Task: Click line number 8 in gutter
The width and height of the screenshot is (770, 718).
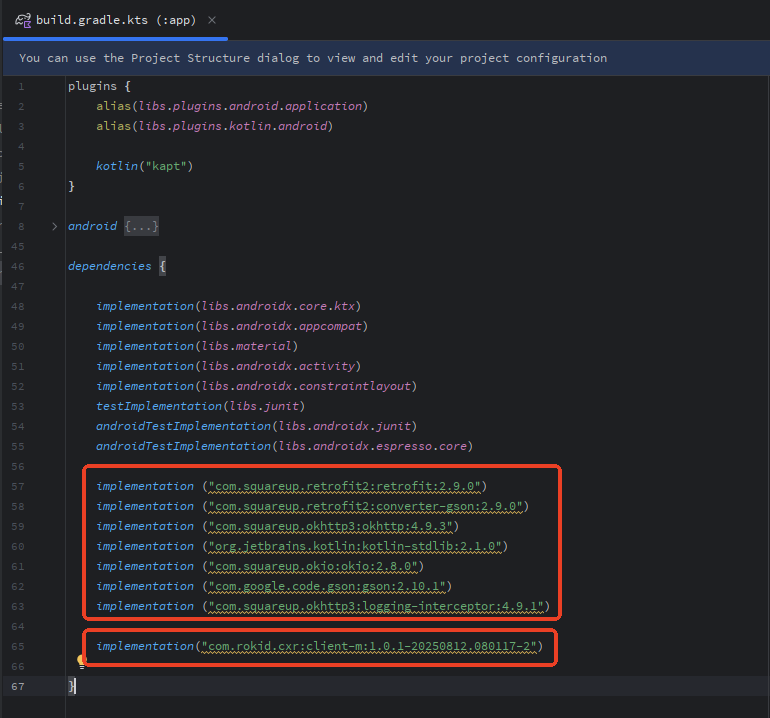Action: pos(21,226)
